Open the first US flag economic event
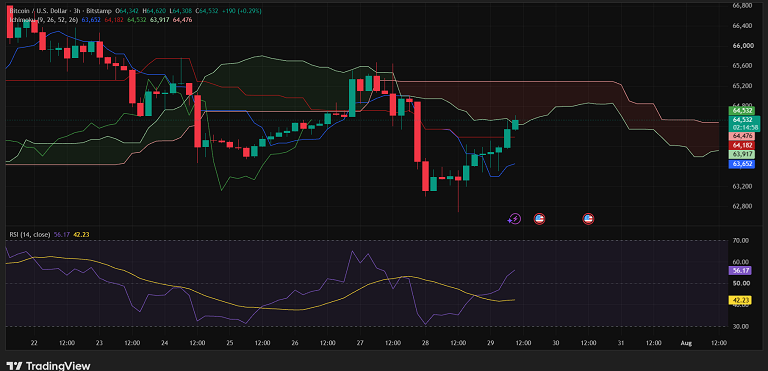 (539, 219)
